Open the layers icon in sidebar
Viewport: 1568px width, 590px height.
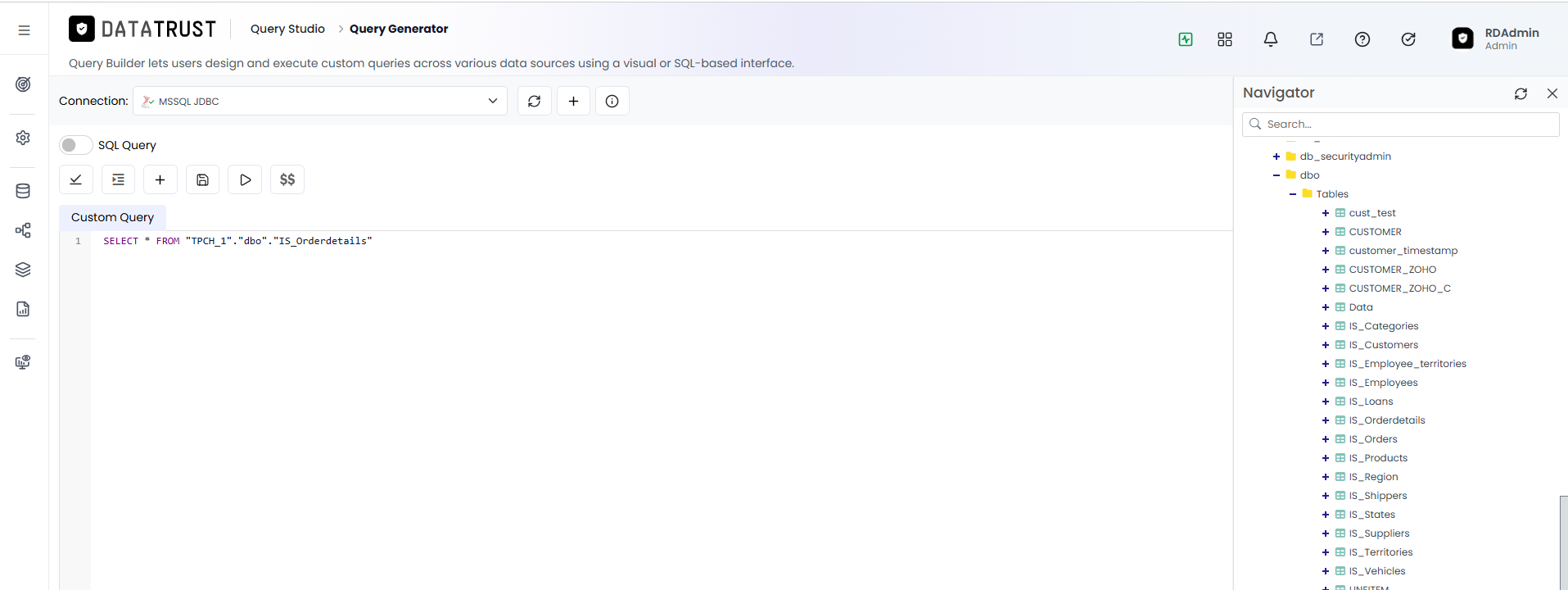[x=23, y=270]
